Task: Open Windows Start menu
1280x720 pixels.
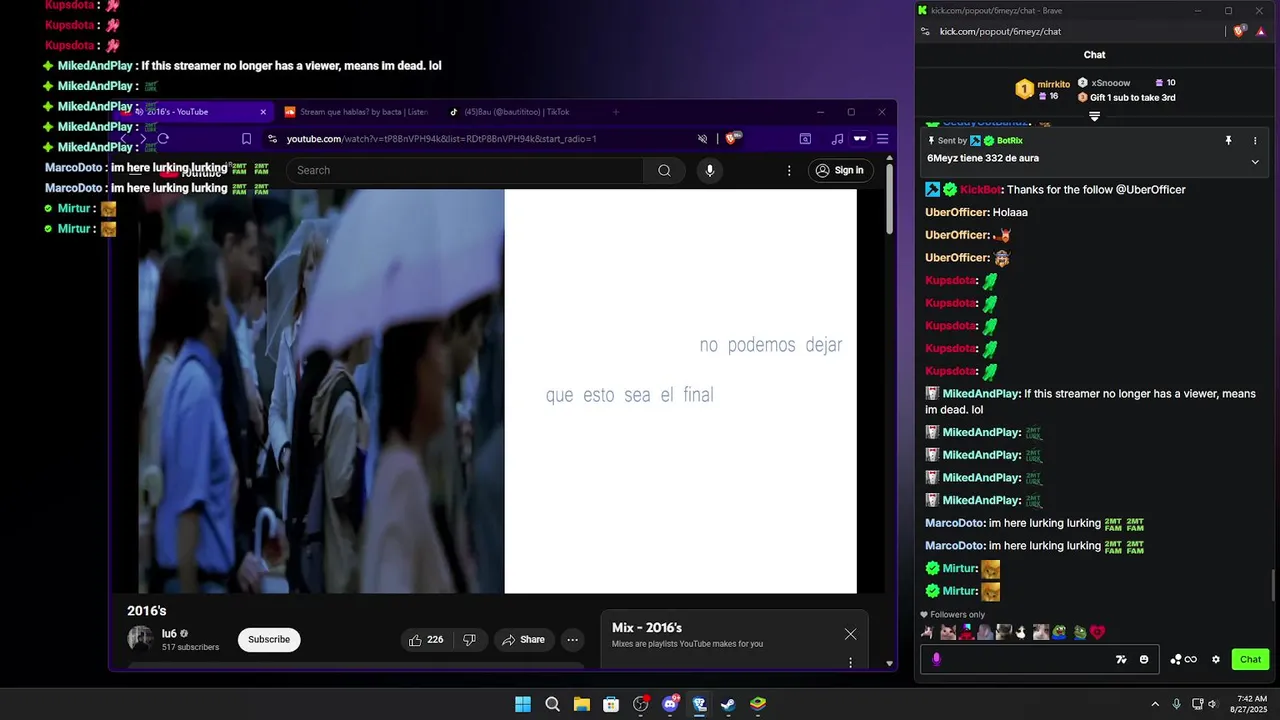Action: point(523,704)
